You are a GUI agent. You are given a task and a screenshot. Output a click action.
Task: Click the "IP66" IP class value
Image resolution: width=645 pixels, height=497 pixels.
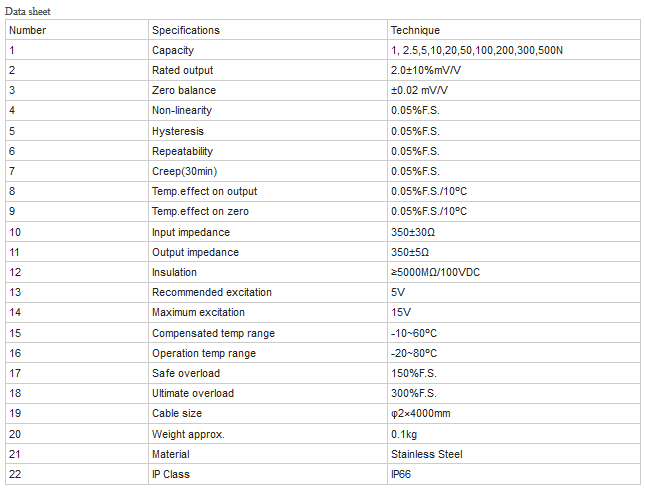tap(401, 474)
